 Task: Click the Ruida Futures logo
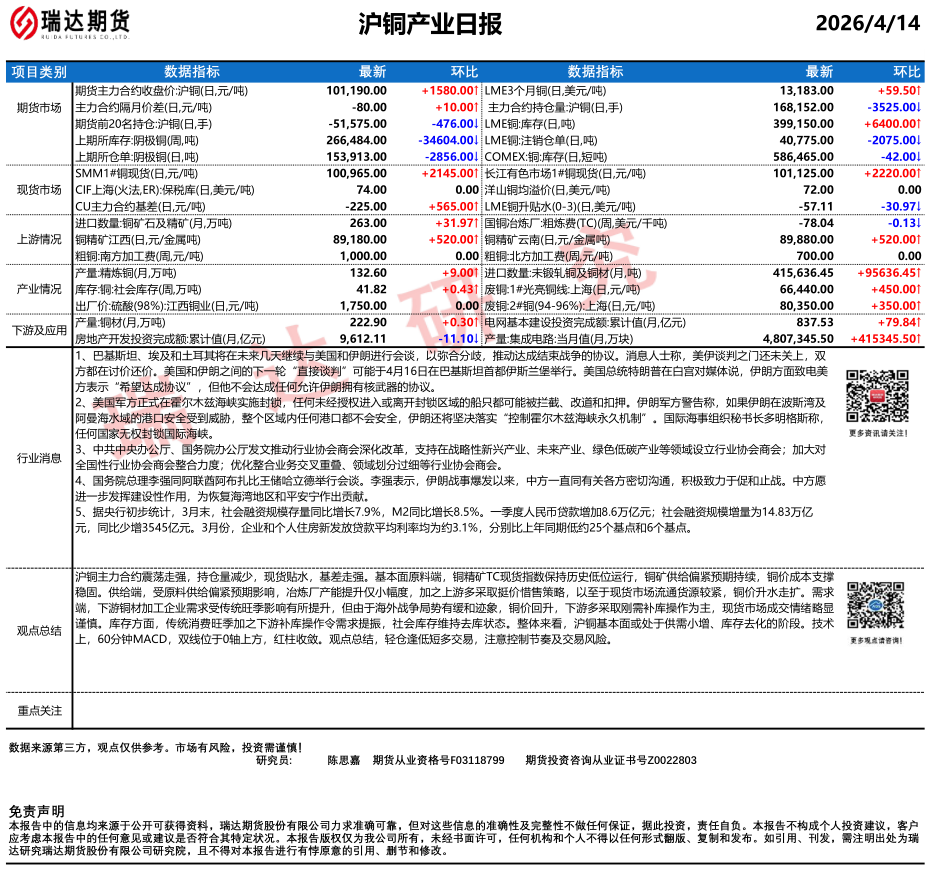click(71, 23)
